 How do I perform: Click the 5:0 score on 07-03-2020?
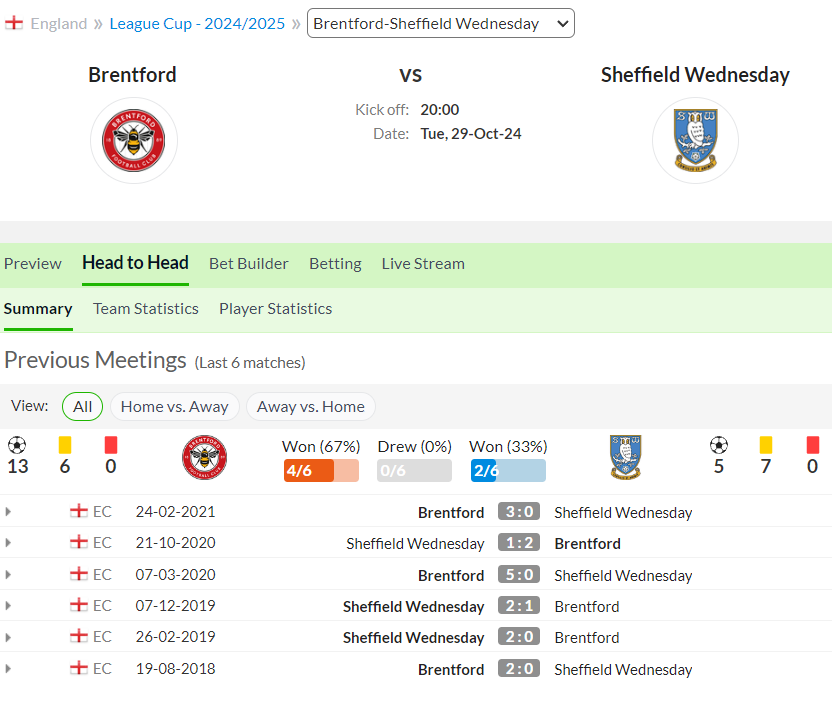coord(518,575)
